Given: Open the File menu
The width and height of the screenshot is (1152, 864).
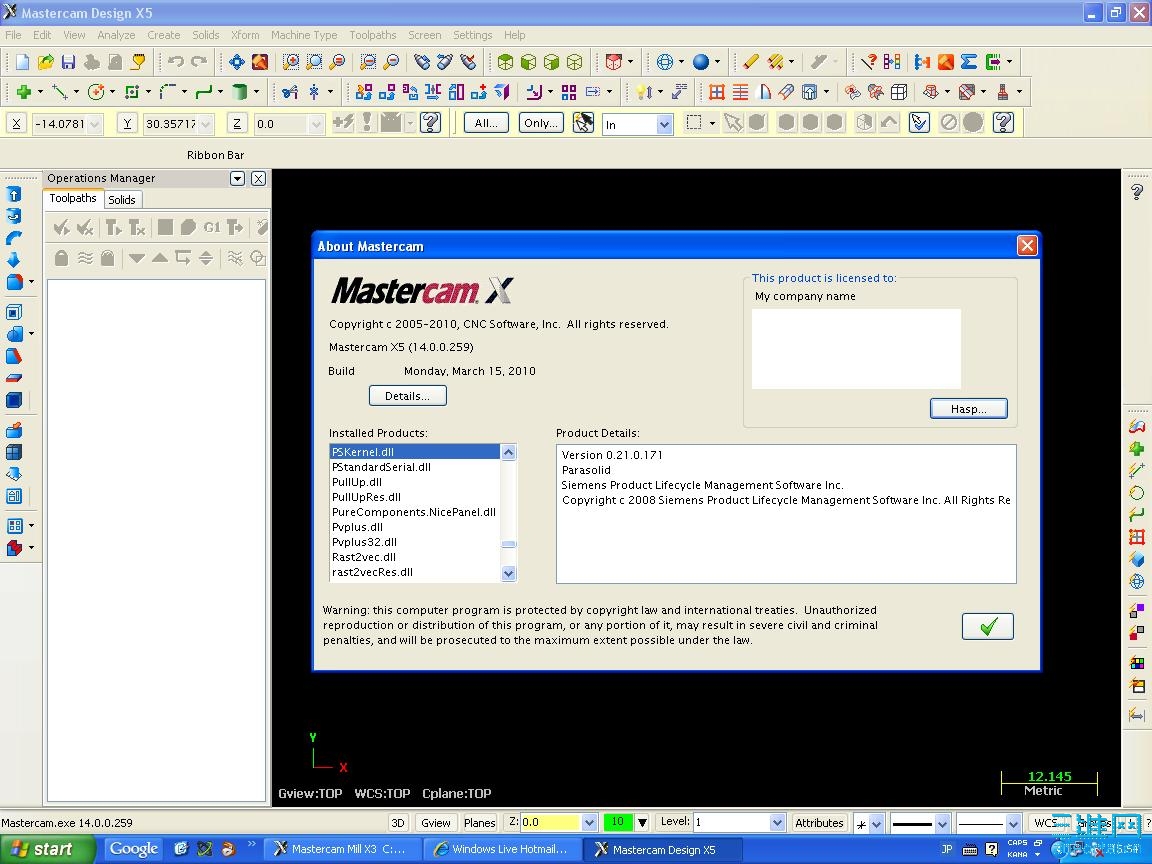Looking at the screenshot, I should pyautogui.click(x=13, y=35).
